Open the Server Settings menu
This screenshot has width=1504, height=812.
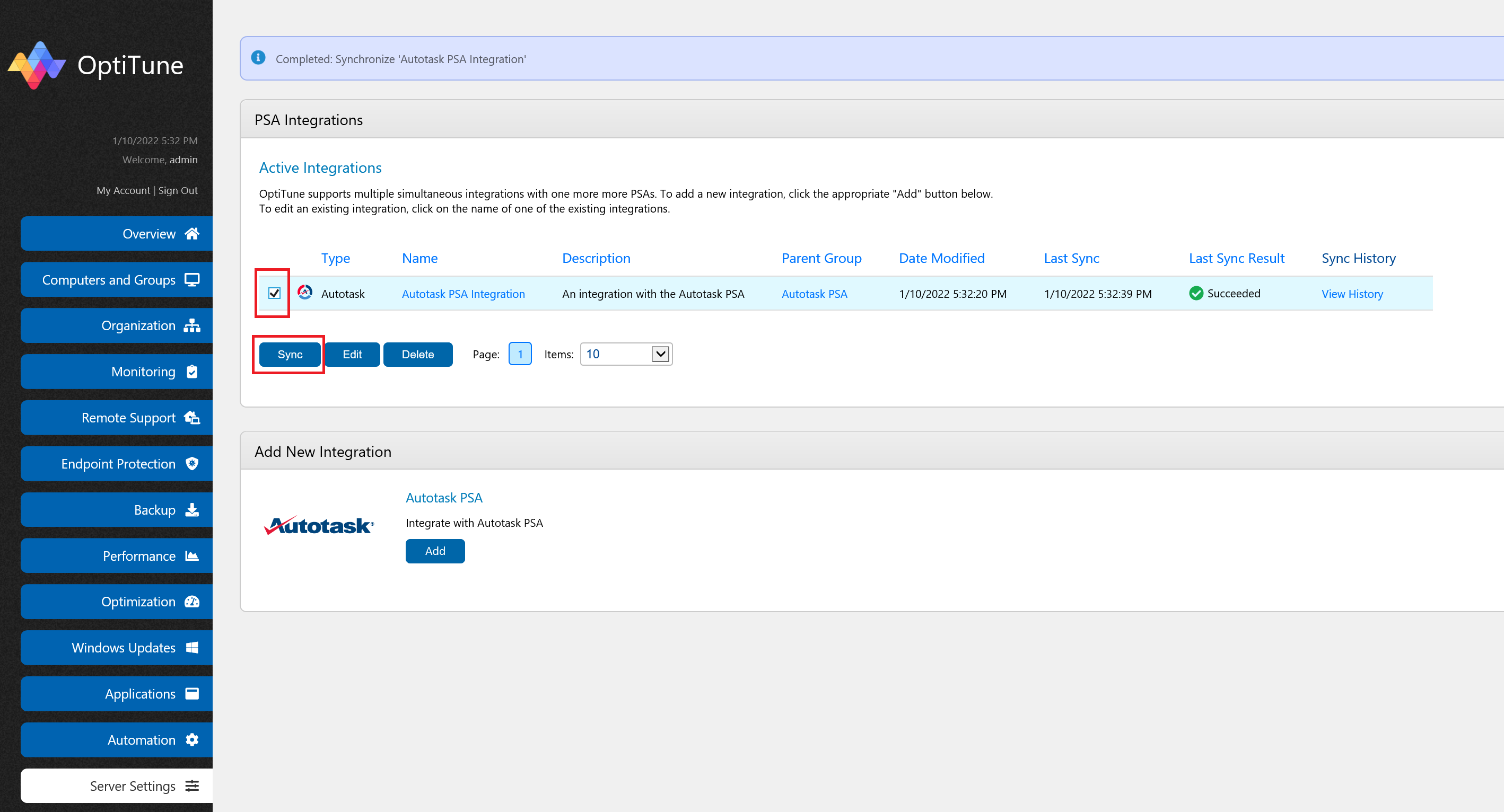pyautogui.click(x=117, y=785)
